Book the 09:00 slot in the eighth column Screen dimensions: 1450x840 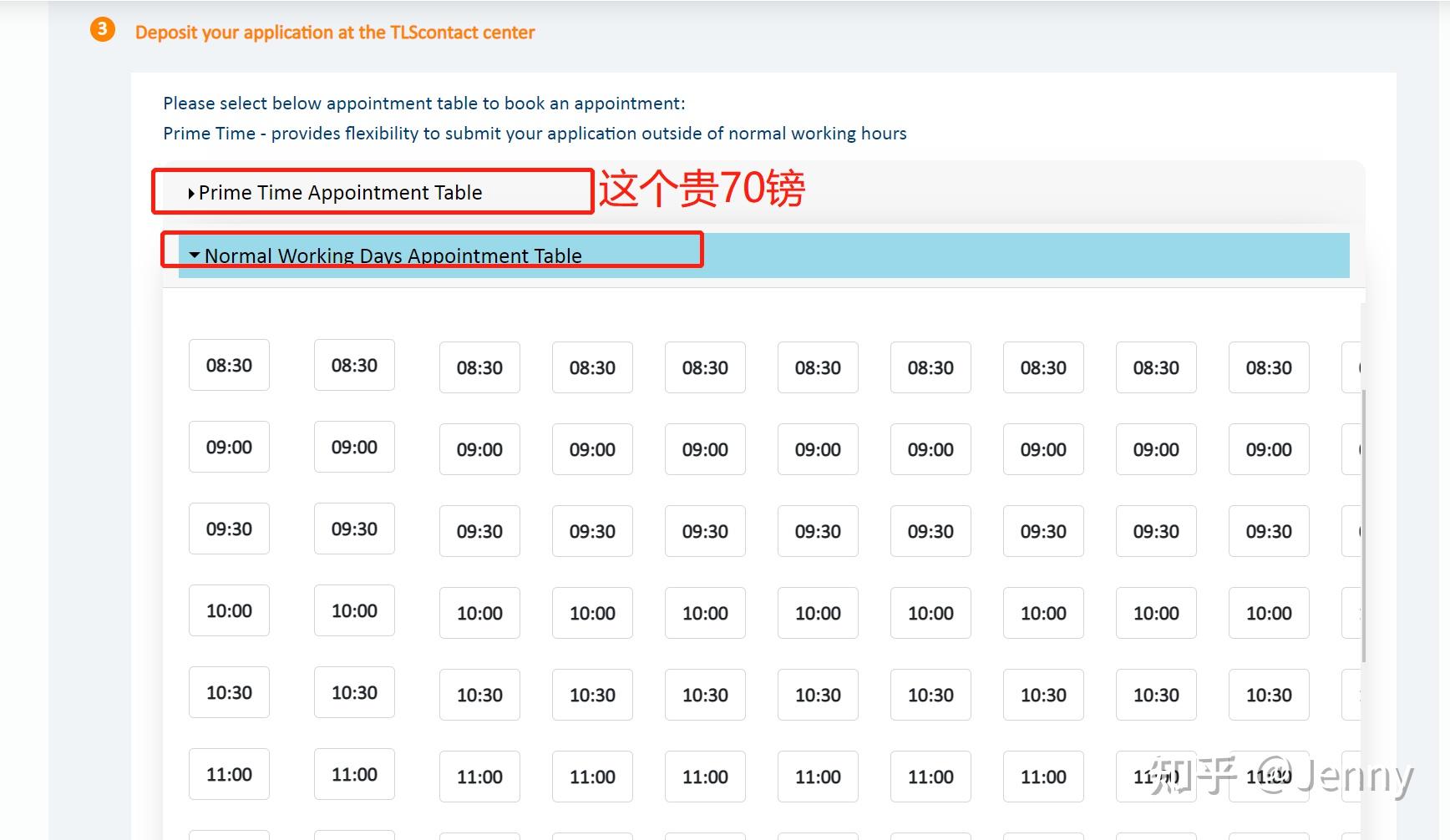(x=1043, y=449)
